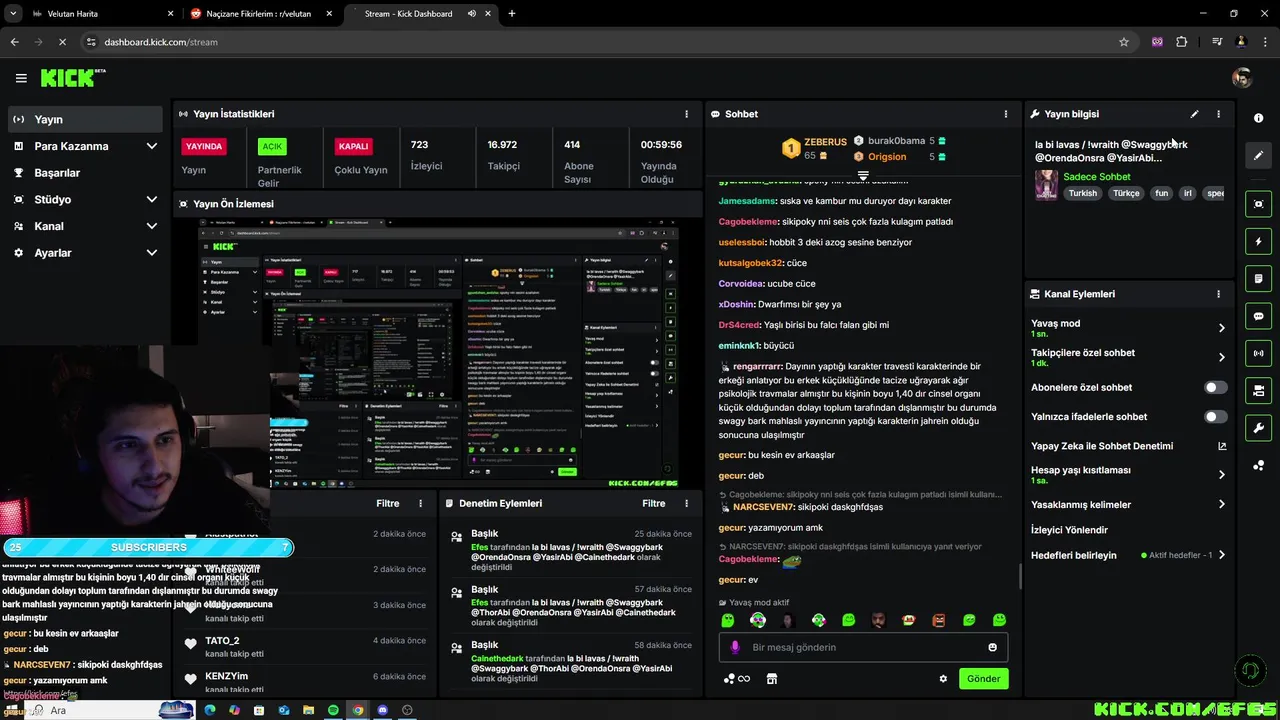Image resolution: width=1280 pixels, height=720 pixels.
Task: Open the gift shop icon below chat input
Action: point(771,679)
